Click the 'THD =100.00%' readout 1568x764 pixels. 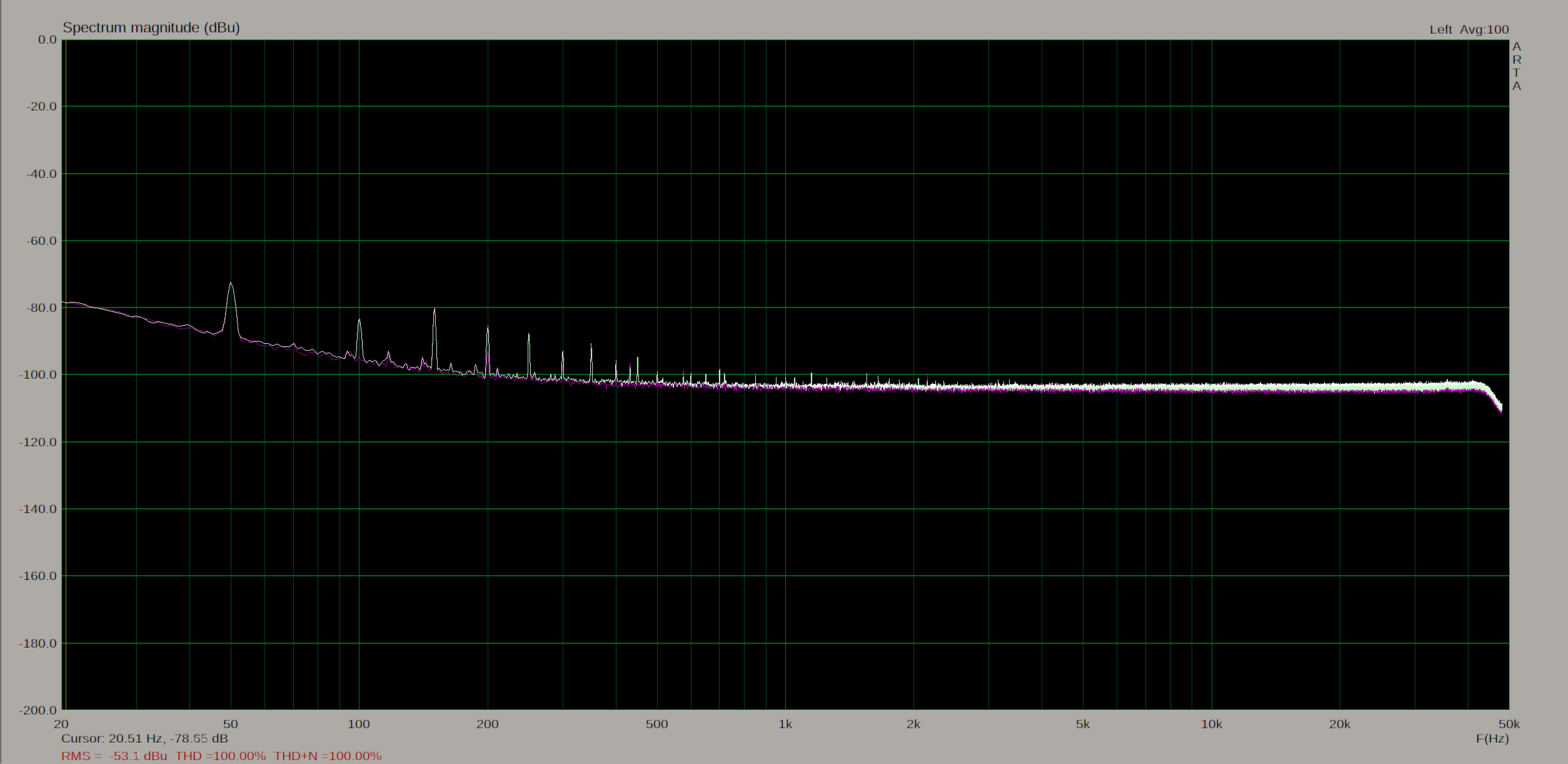coord(220,756)
